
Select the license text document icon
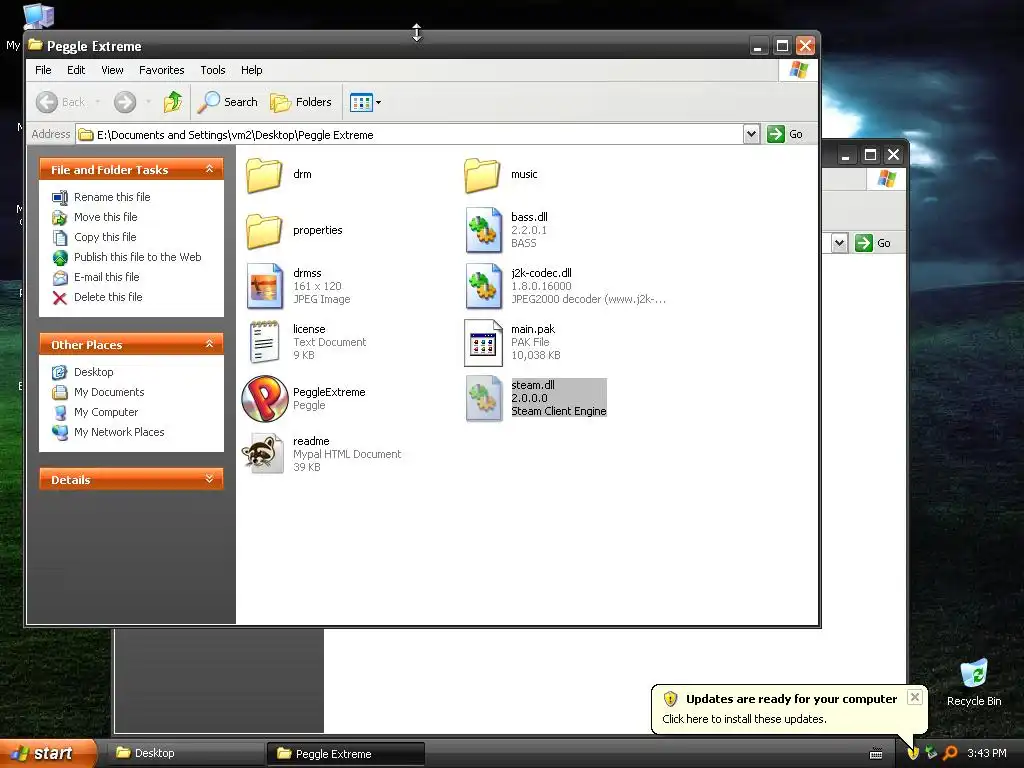264,342
